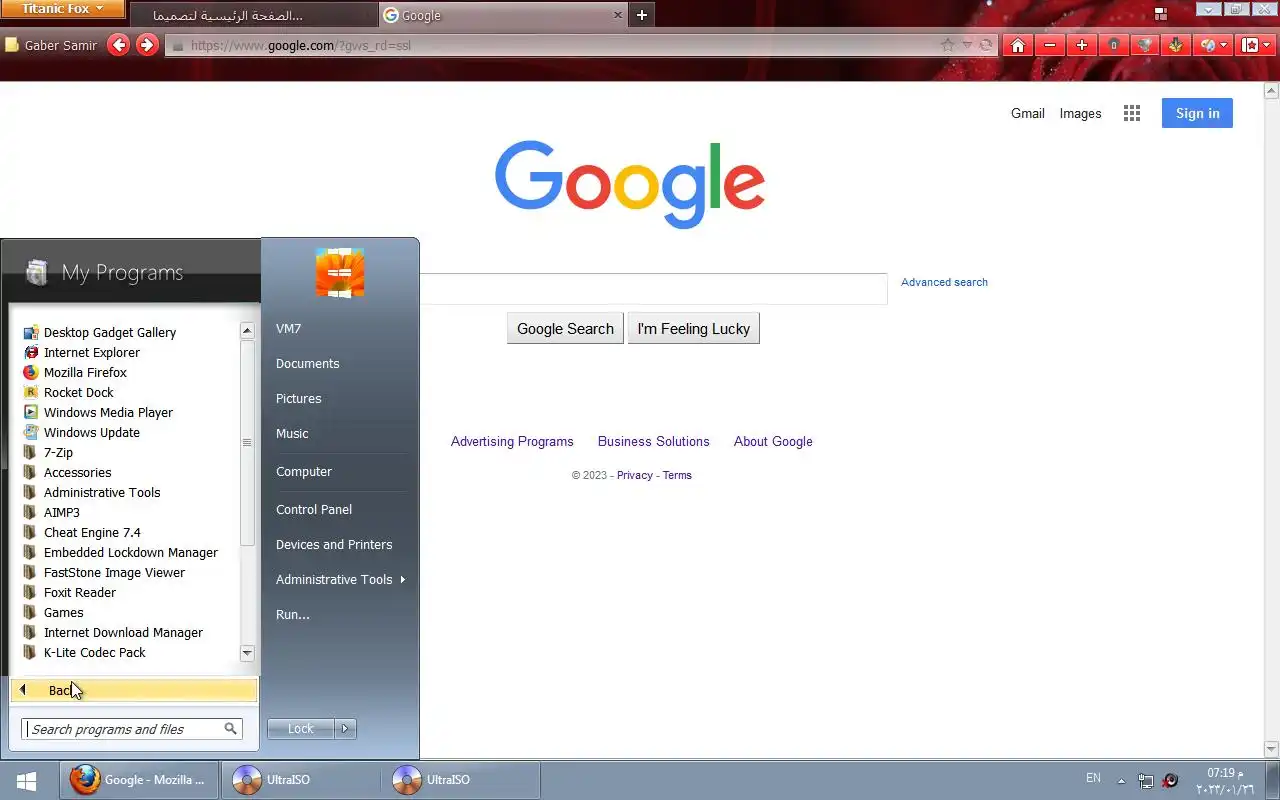The width and height of the screenshot is (1280, 800).
Task: Open the Gaber Samir bookmark folder
Action: point(51,45)
